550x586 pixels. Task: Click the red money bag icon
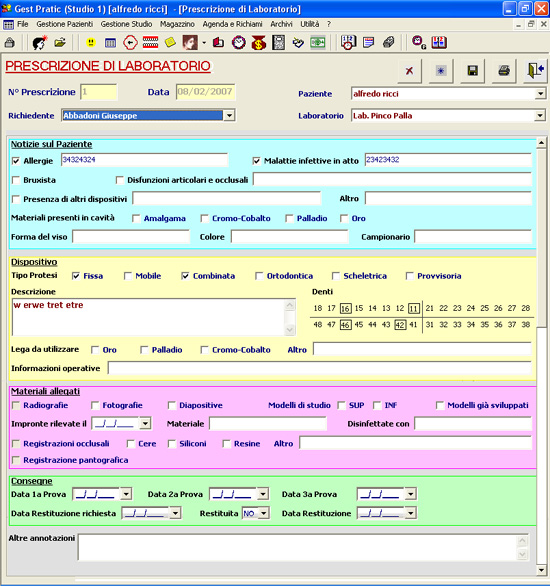point(259,43)
